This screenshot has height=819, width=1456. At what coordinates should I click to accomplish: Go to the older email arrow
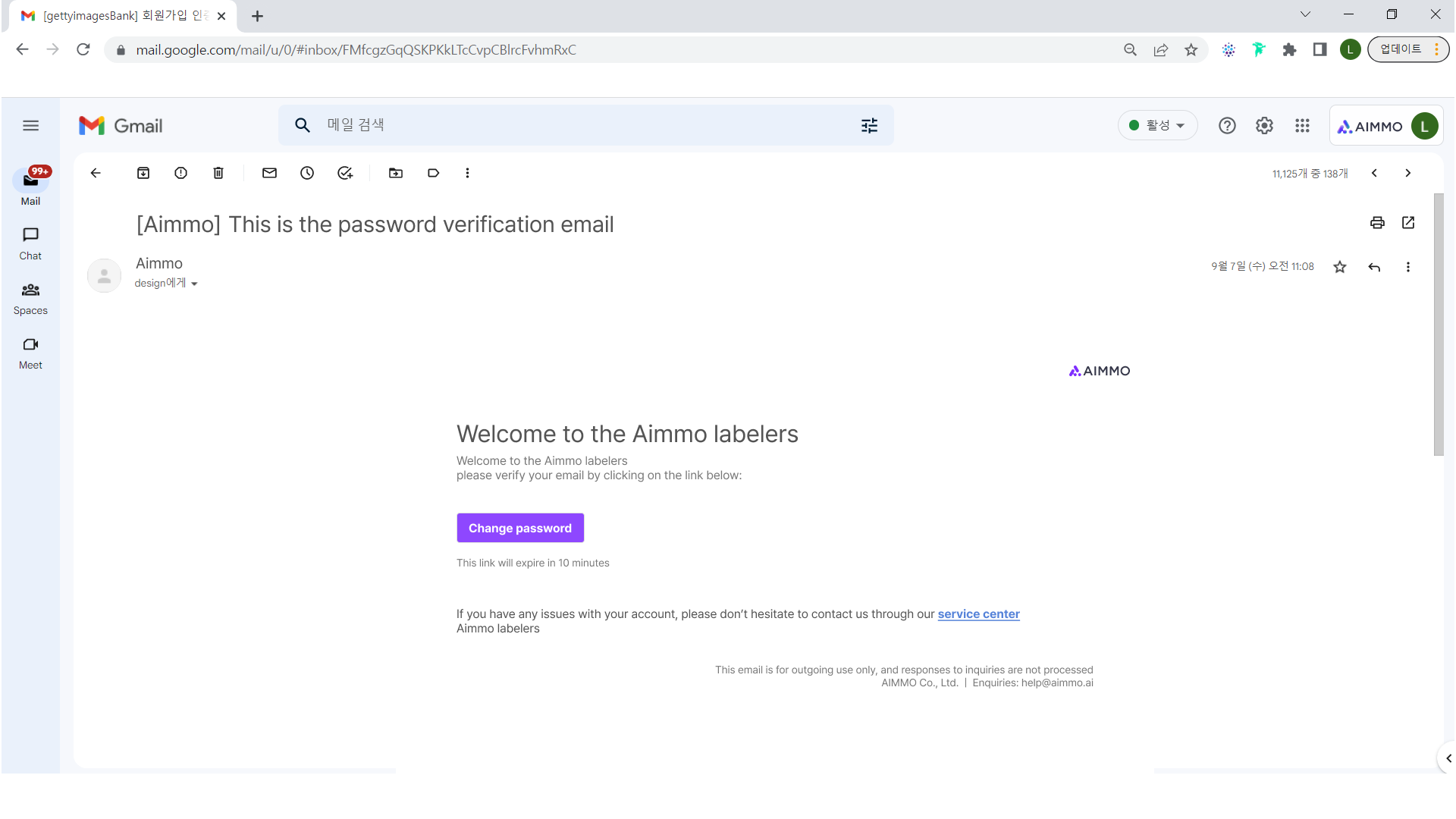(x=1408, y=173)
